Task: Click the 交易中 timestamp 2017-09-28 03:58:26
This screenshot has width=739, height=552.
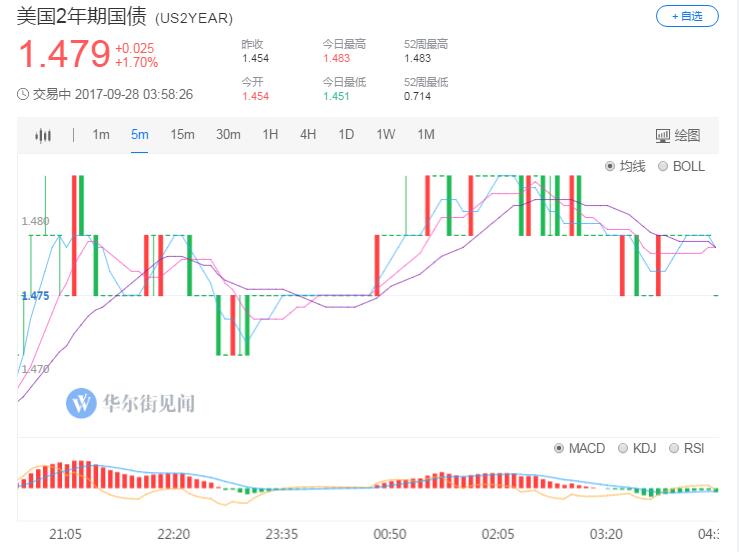Action: point(134,94)
